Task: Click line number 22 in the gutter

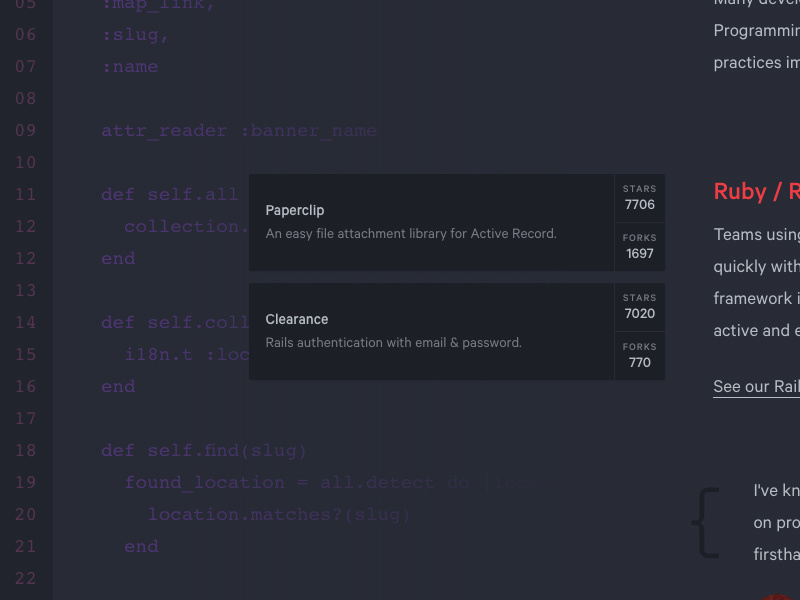Action: coord(25,578)
